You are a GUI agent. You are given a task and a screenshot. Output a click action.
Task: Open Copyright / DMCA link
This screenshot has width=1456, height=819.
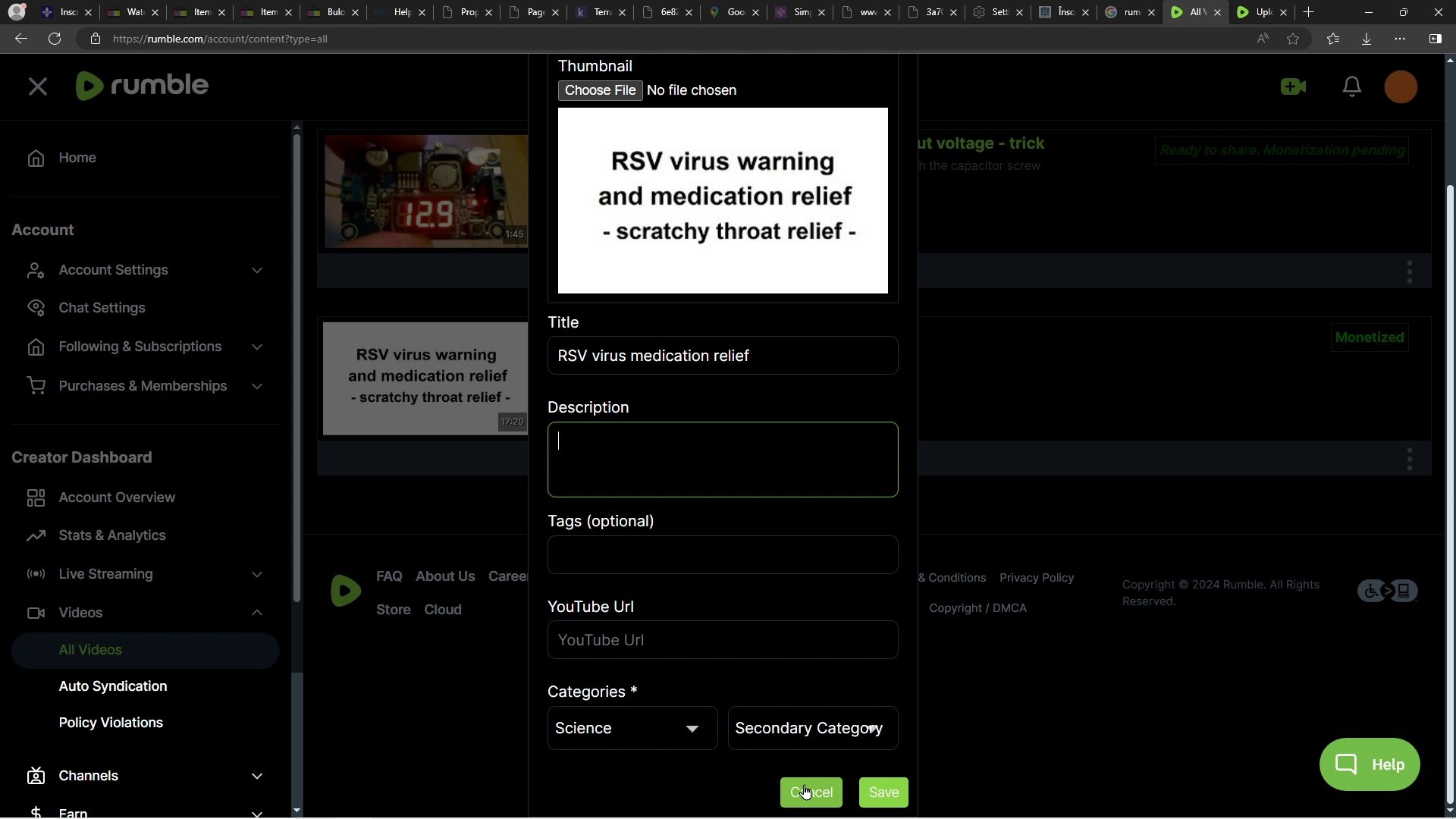click(x=977, y=608)
